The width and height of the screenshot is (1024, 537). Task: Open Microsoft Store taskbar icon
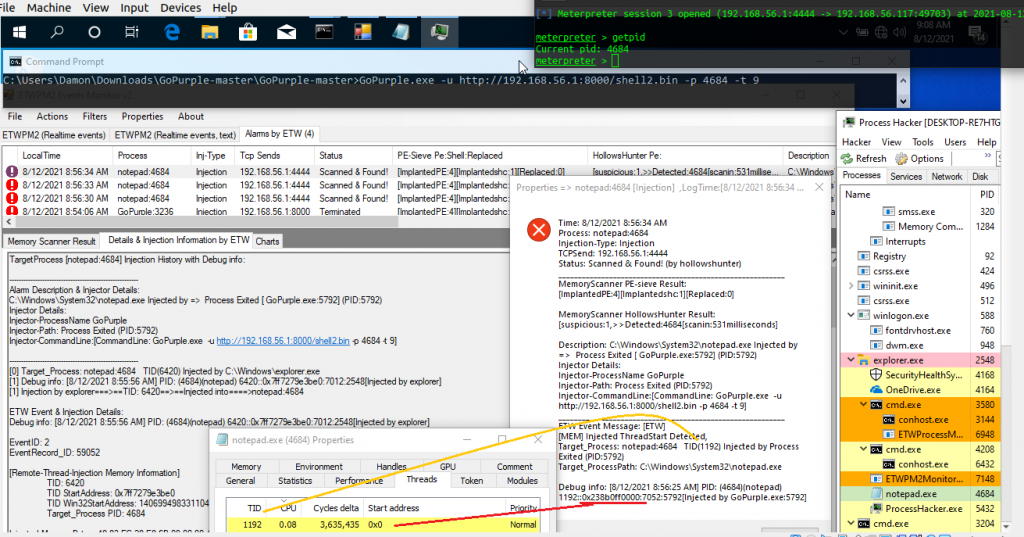248,32
